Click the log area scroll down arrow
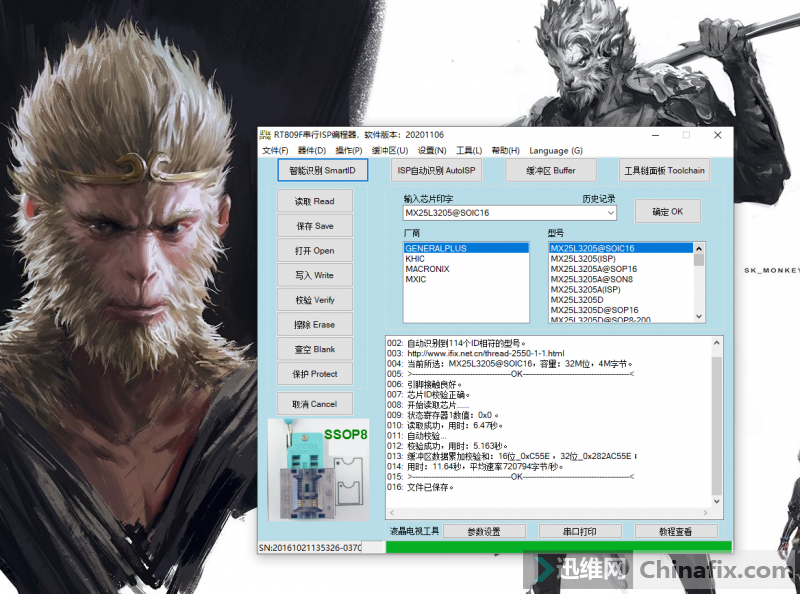This screenshot has height=594, width=800. (x=716, y=501)
